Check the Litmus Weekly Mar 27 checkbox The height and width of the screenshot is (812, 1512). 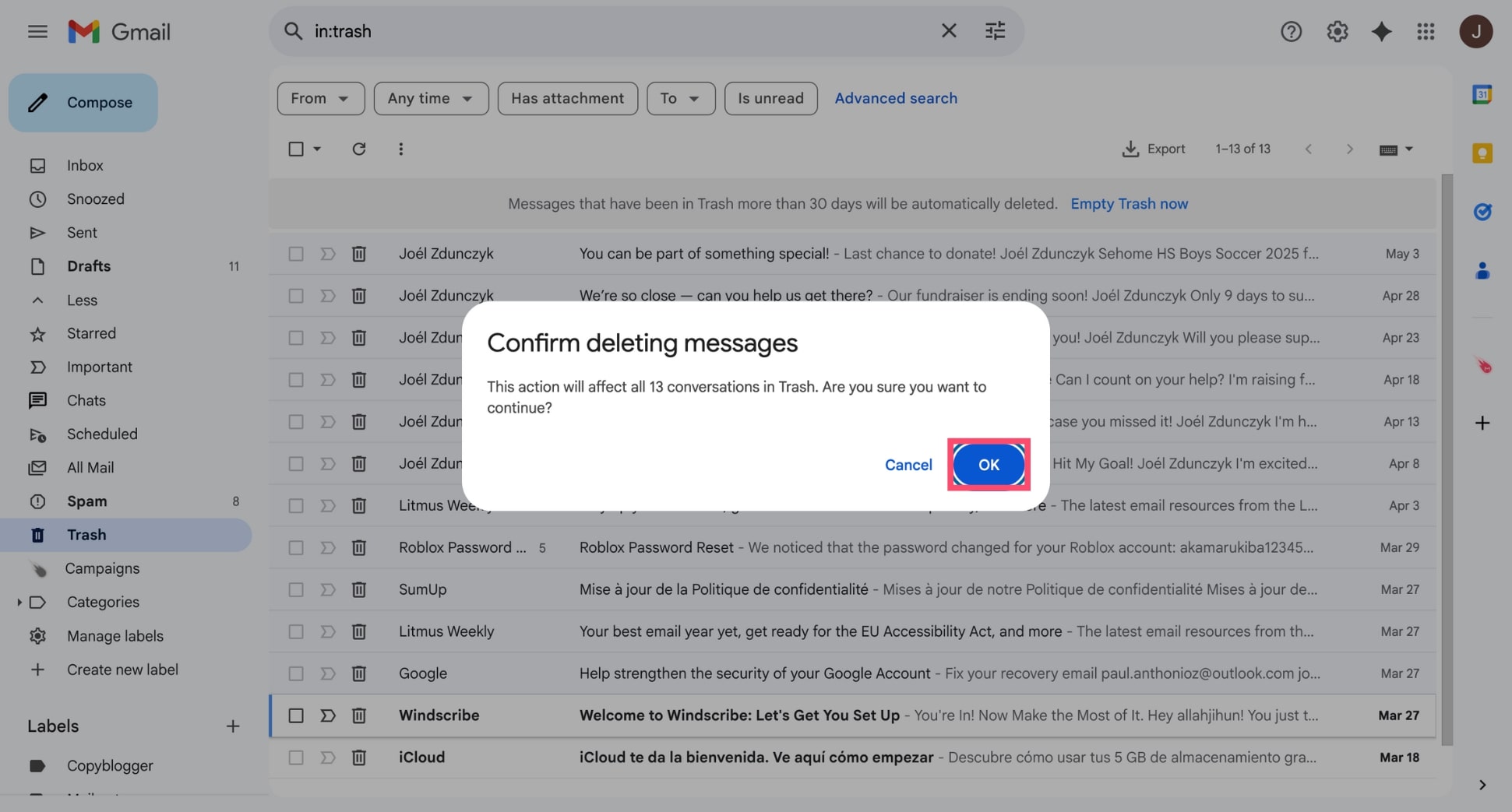pos(296,631)
